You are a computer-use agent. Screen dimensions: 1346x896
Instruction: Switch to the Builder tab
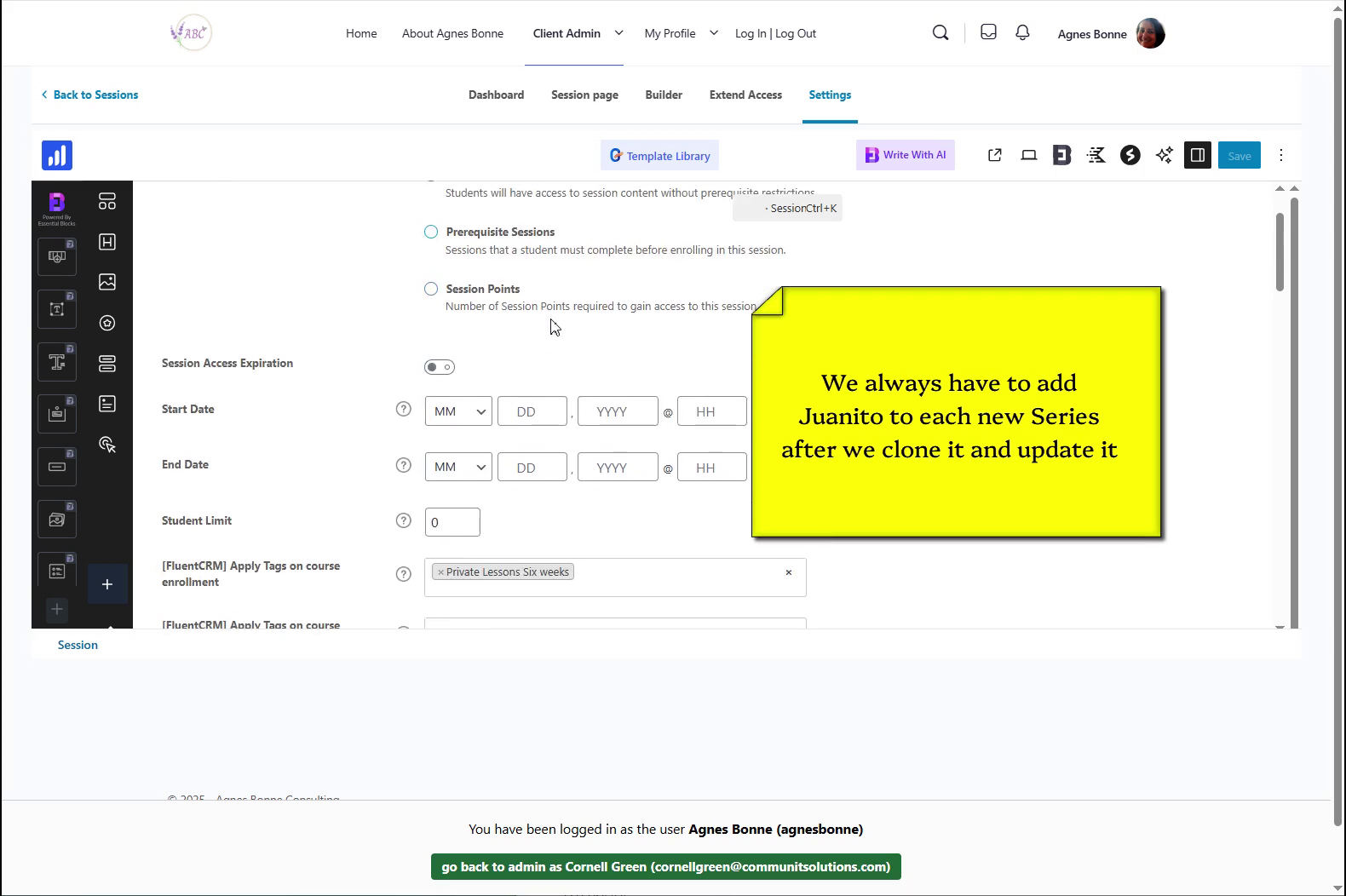[x=664, y=95]
